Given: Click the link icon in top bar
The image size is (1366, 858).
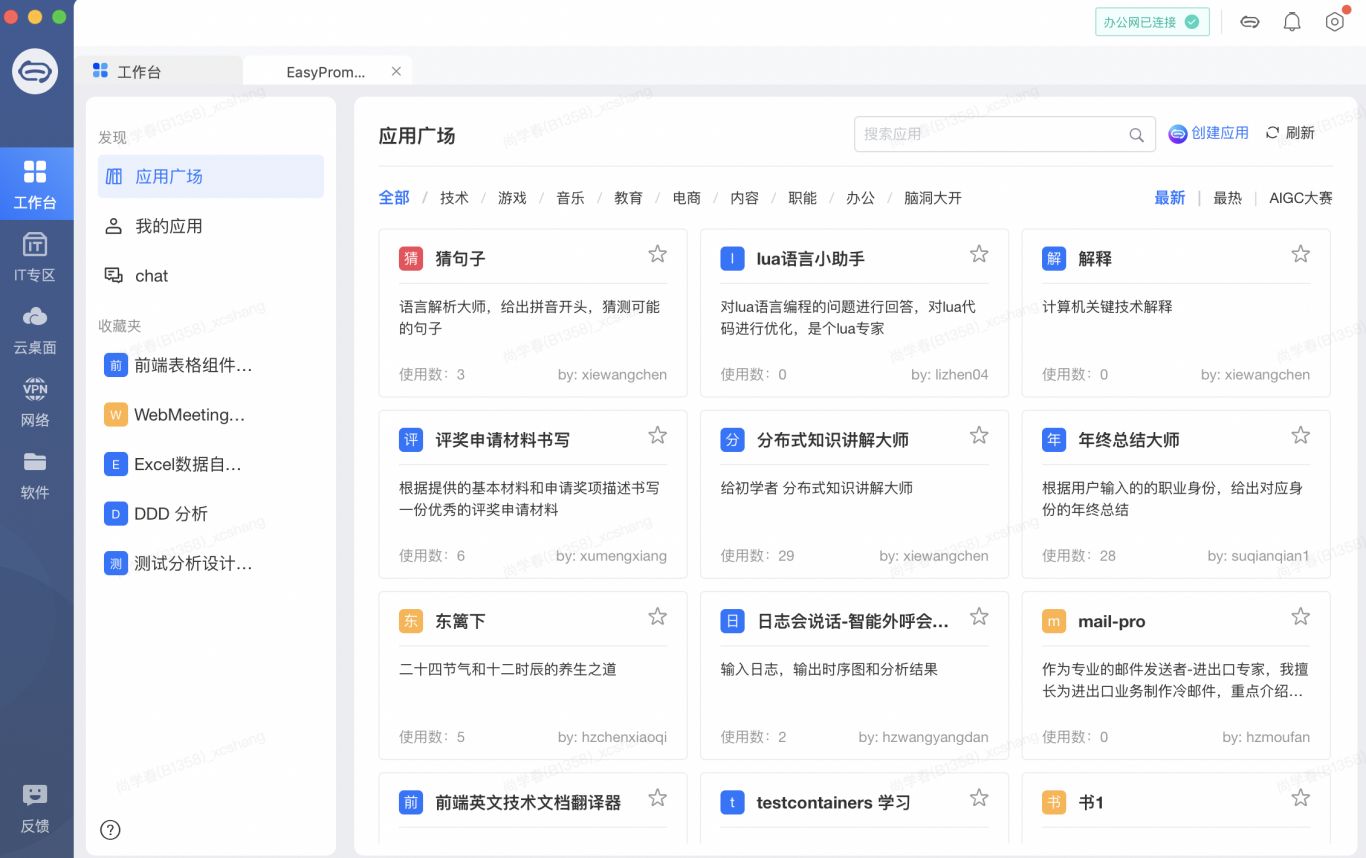Looking at the screenshot, I should point(1250,22).
